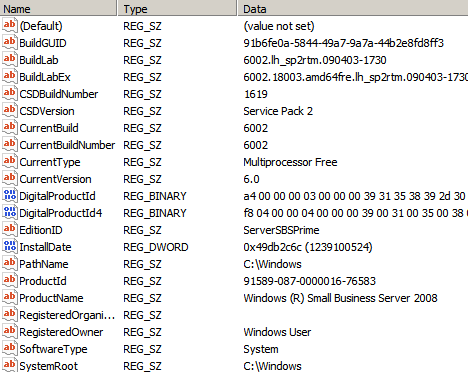Select the DigitalProductId4 binary icon
This screenshot has width=468, height=372.
click(10, 212)
